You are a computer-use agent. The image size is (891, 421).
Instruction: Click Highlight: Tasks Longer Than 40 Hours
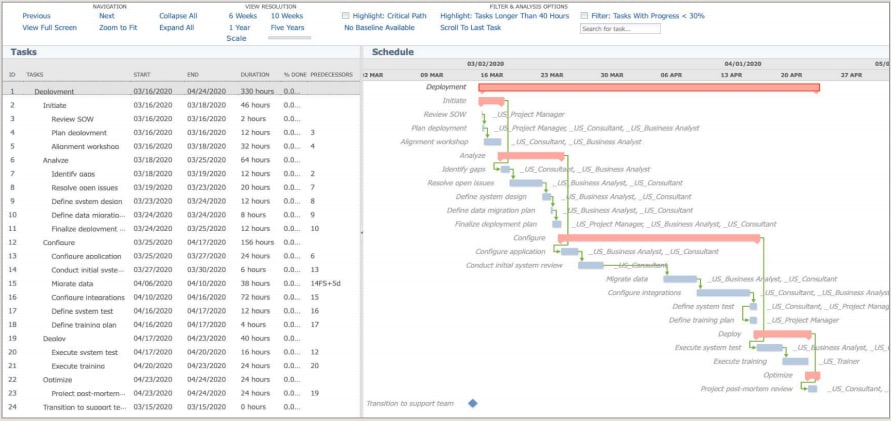pos(505,16)
